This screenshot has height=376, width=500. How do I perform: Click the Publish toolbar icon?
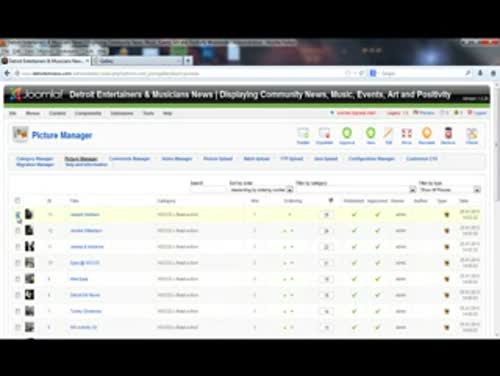click(303, 136)
